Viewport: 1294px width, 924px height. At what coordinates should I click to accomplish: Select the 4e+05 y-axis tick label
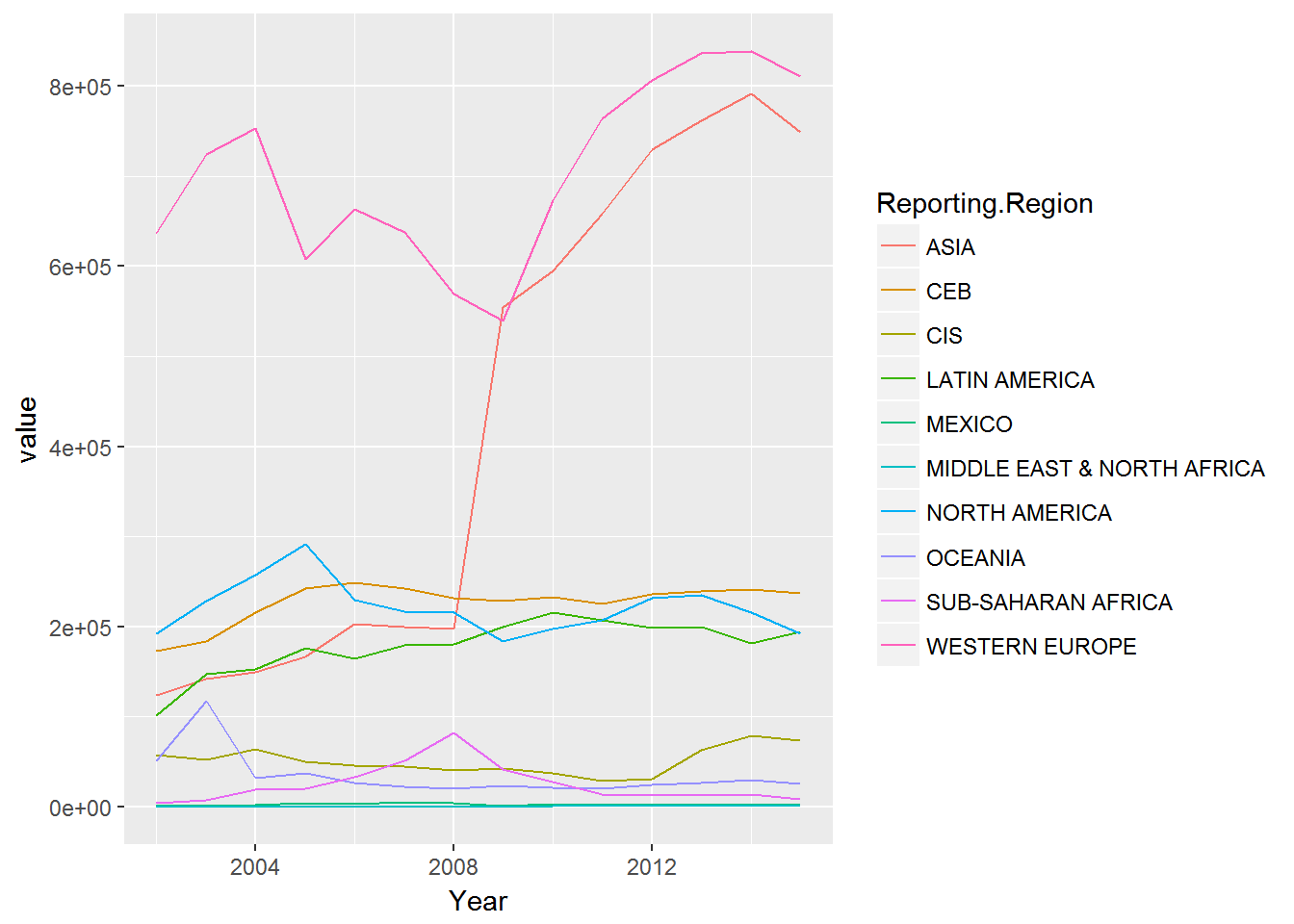[80, 448]
